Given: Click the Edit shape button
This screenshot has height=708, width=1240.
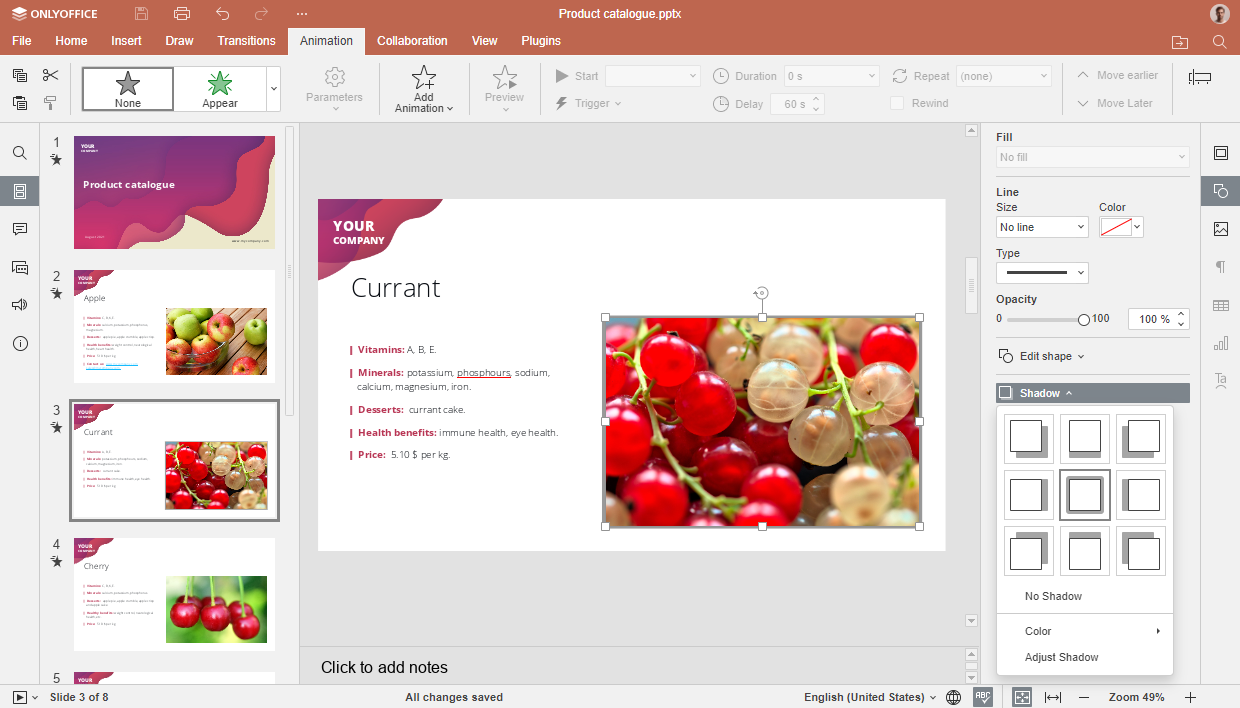Looking at the screenshot, I should (1041, 356).
